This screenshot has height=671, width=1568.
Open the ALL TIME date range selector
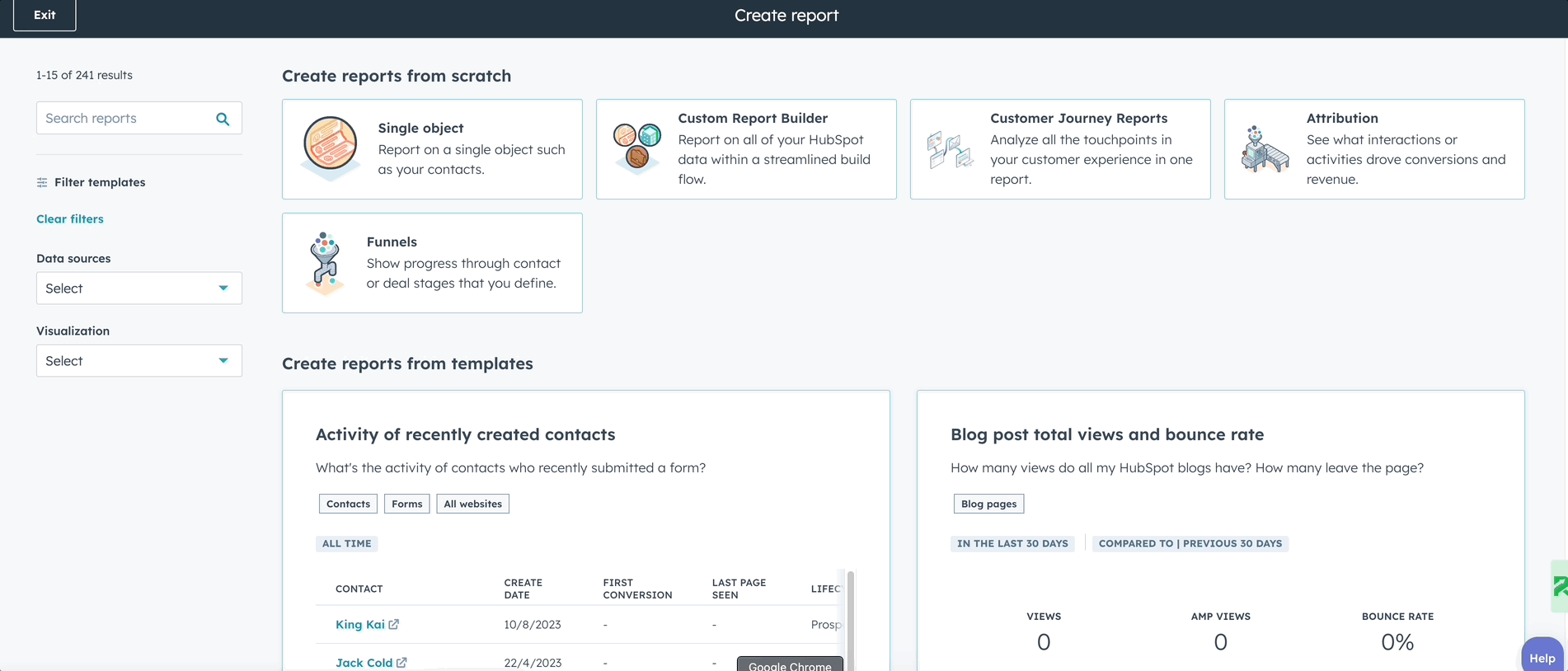click(346, 543)
